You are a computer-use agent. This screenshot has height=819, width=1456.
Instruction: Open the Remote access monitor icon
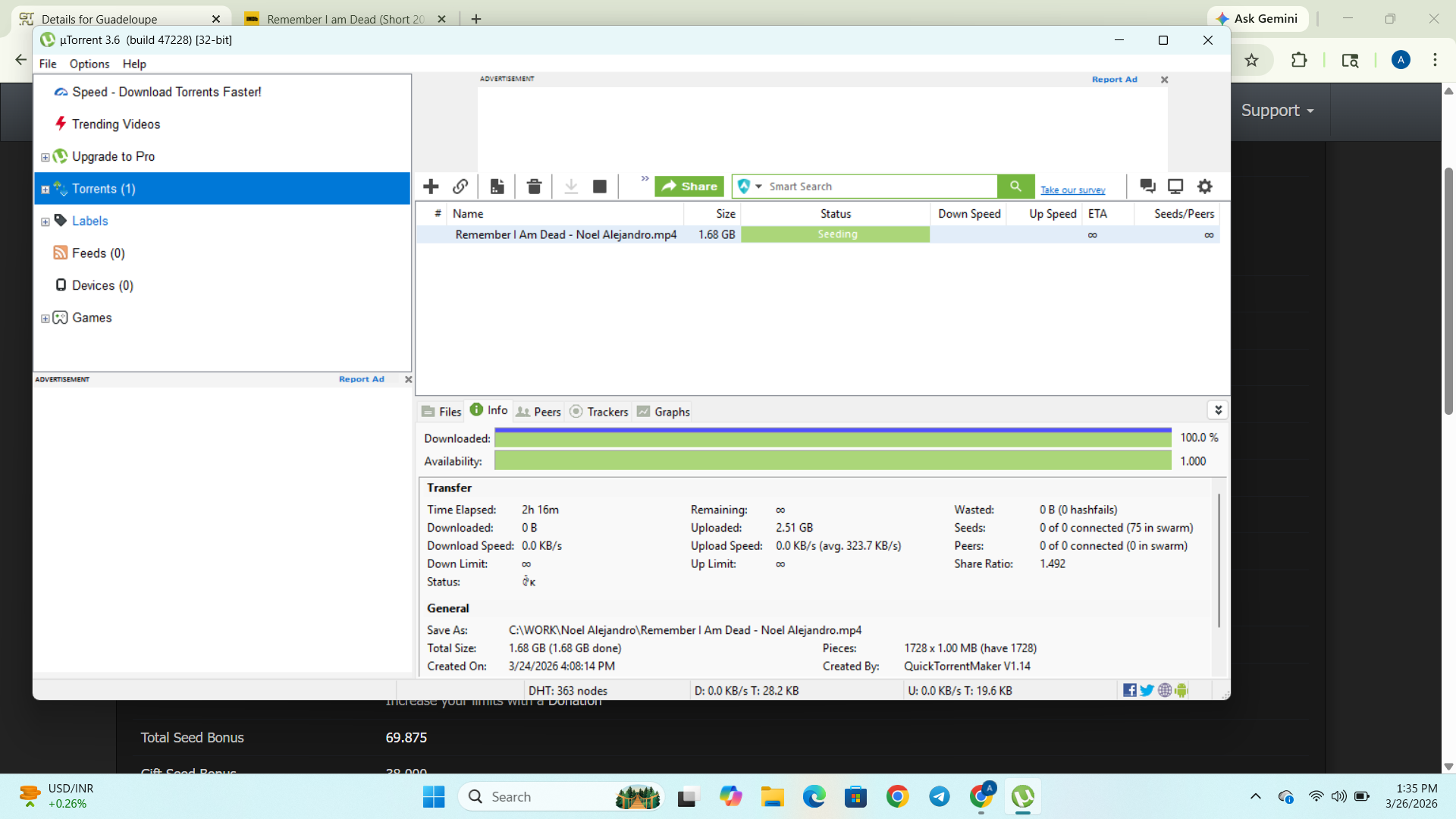tap(1175, 186)
